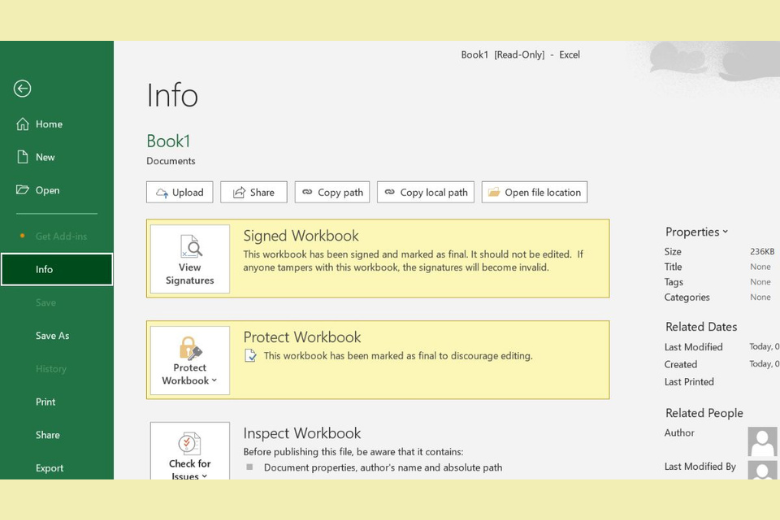This screenshot has width=780, height=520.
Task: Click the Size value 236KB
Action: click(x=762, y=251)
